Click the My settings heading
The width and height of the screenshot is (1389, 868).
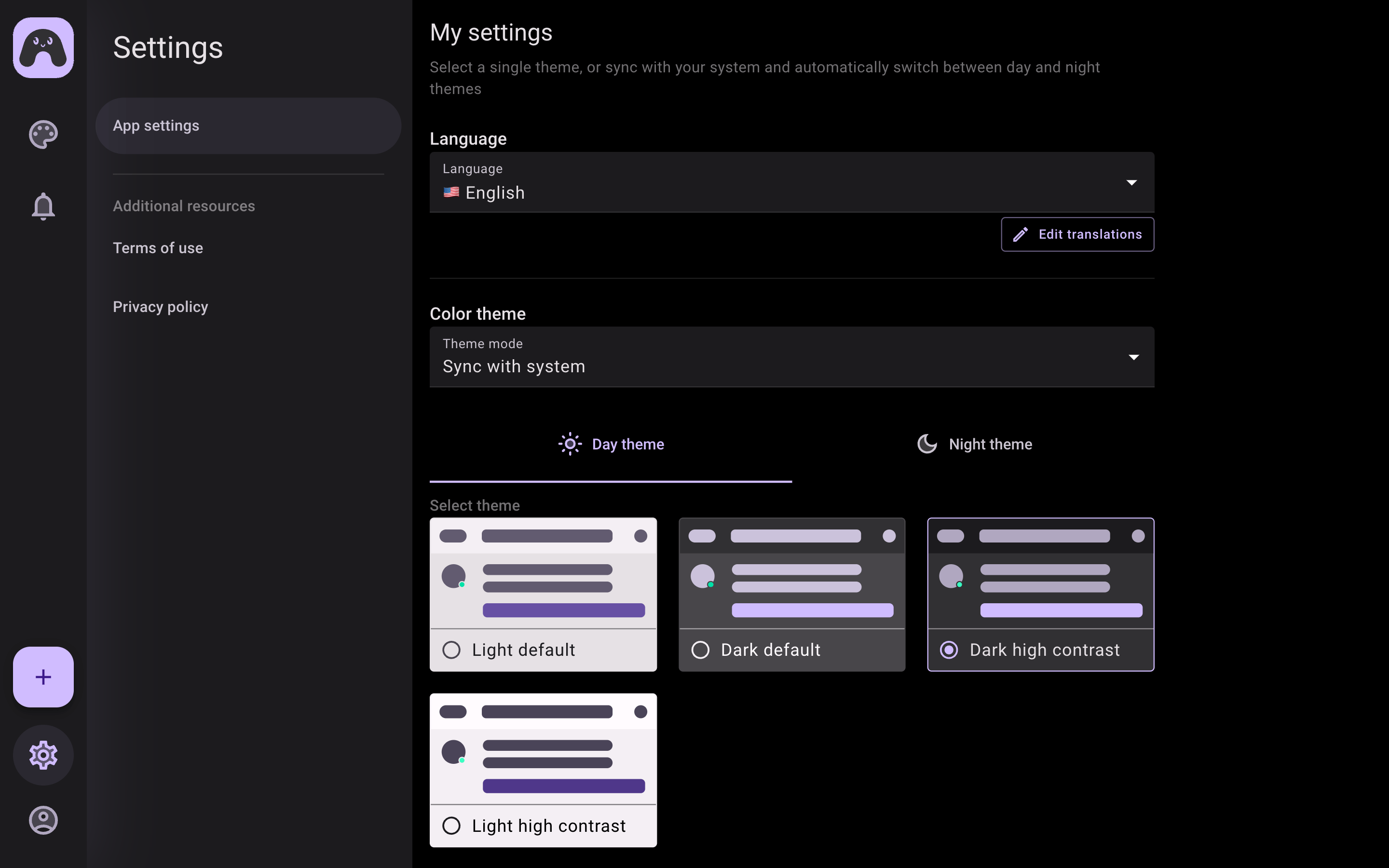point(491,33)
